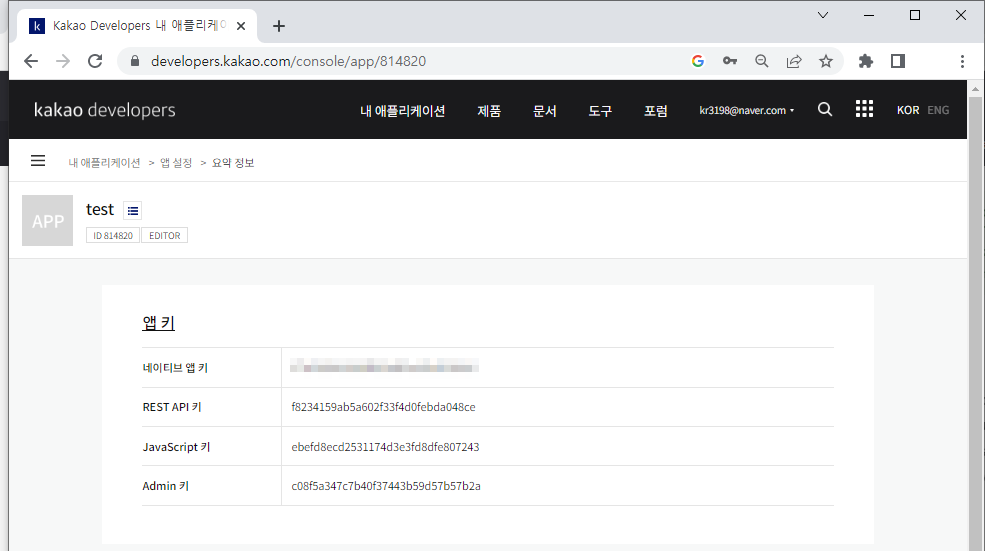Click the kakao developers logo
Viewport: 985px width, 551px height.
click(105, 110)
